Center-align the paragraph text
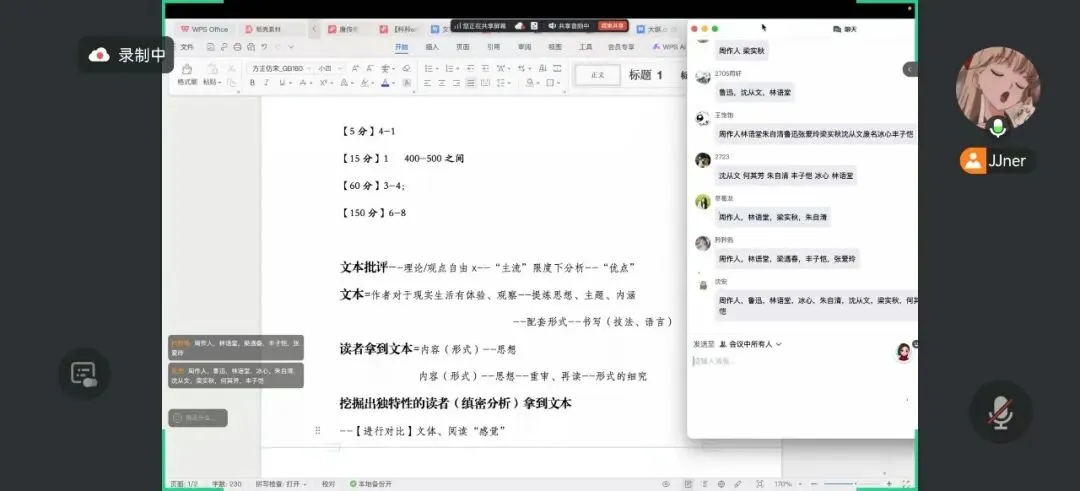The image size is (1080, 491). pyautogui.click(x=442, y=83)
